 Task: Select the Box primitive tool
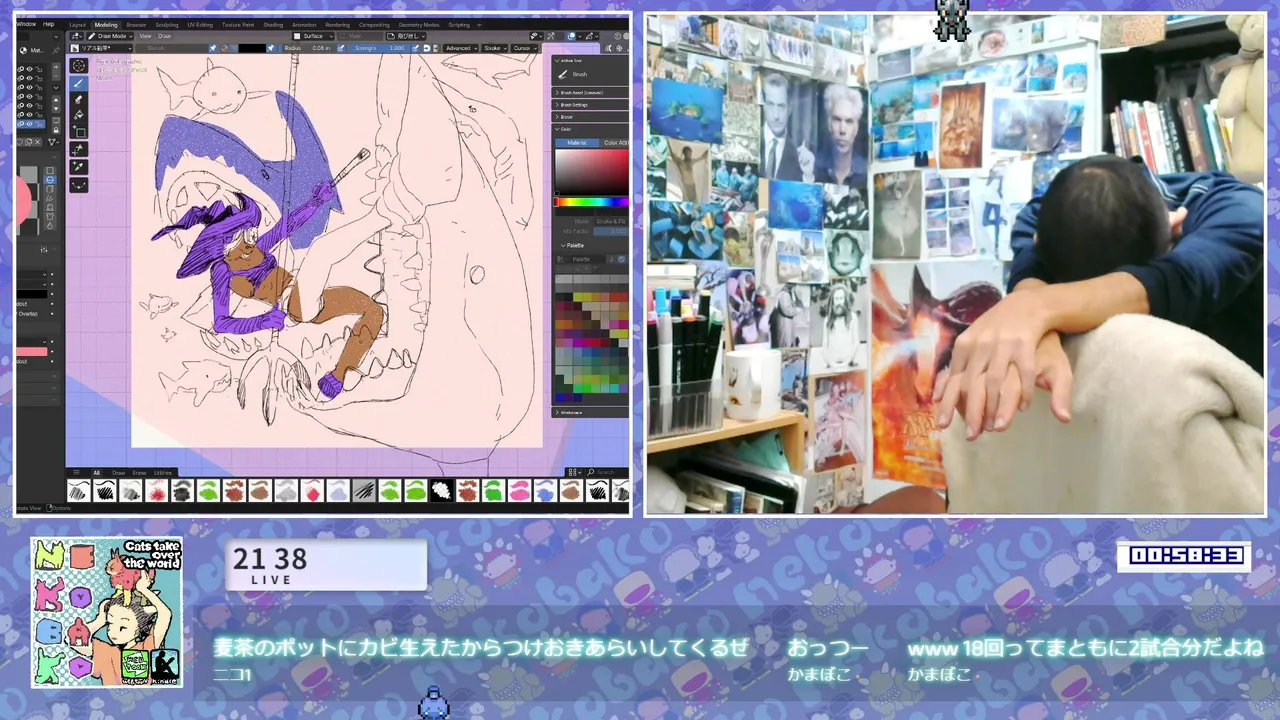click(78, 132)
